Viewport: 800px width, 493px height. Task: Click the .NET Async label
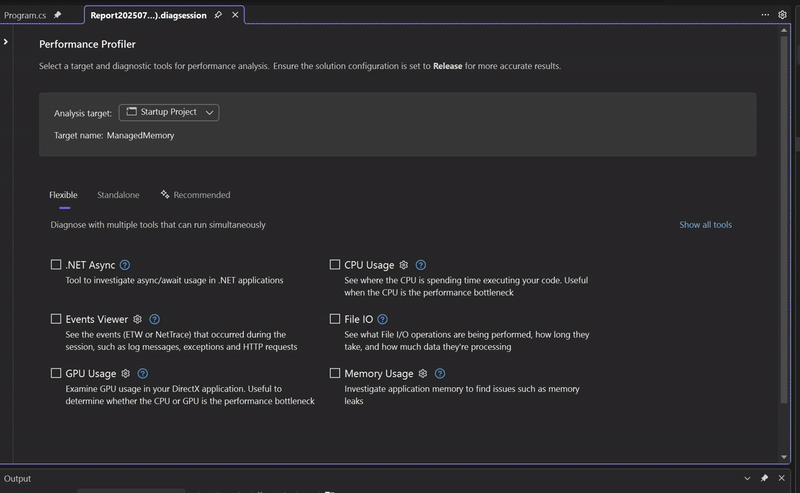pyautogui.click(x=90, y=265)
